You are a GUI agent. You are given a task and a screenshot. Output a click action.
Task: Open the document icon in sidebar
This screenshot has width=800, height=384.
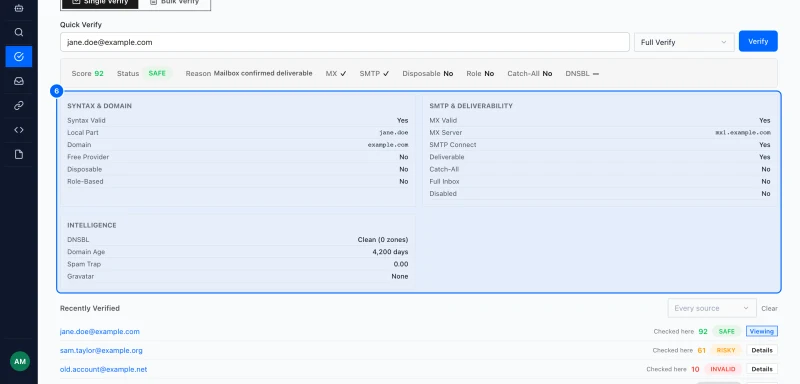(19, 155)
